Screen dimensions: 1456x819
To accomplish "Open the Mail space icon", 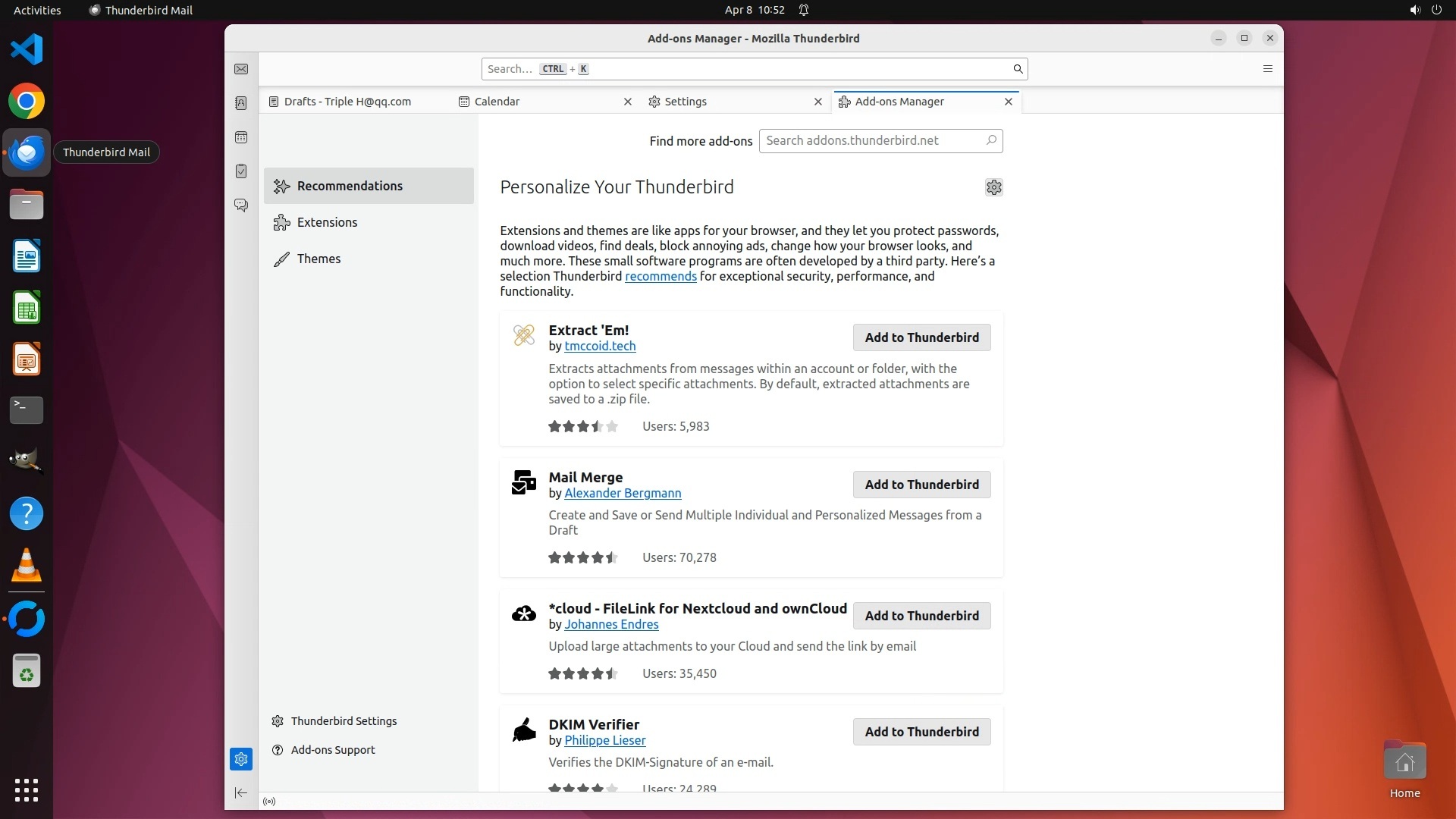I will pyautogui.click(x=241, y=69).
